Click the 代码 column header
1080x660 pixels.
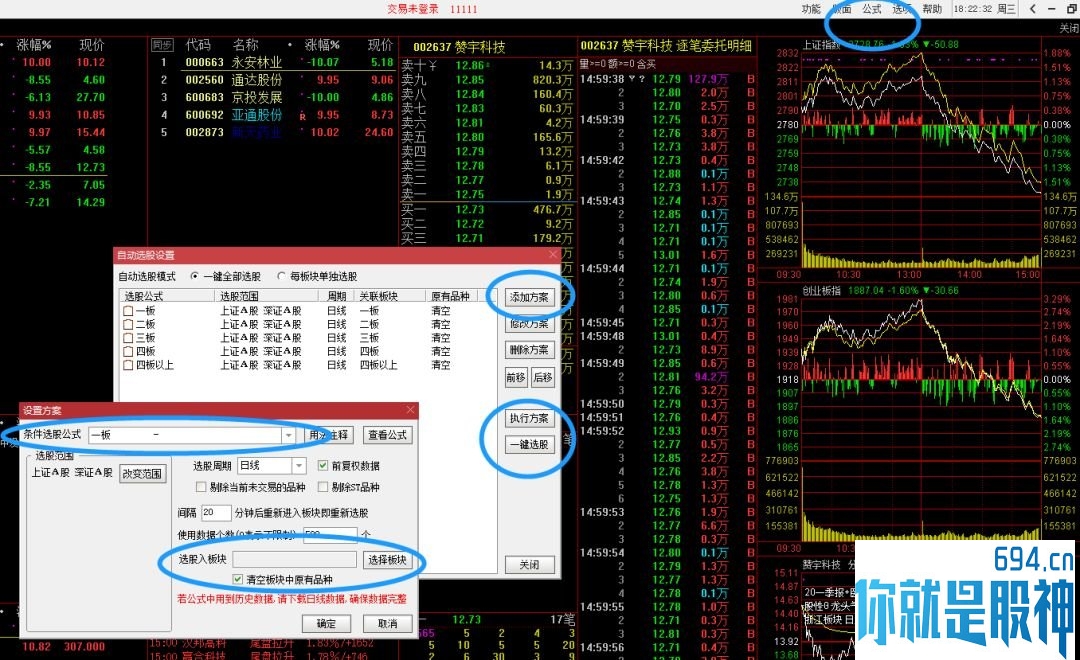pyautogui.click(x=198, y=45)
